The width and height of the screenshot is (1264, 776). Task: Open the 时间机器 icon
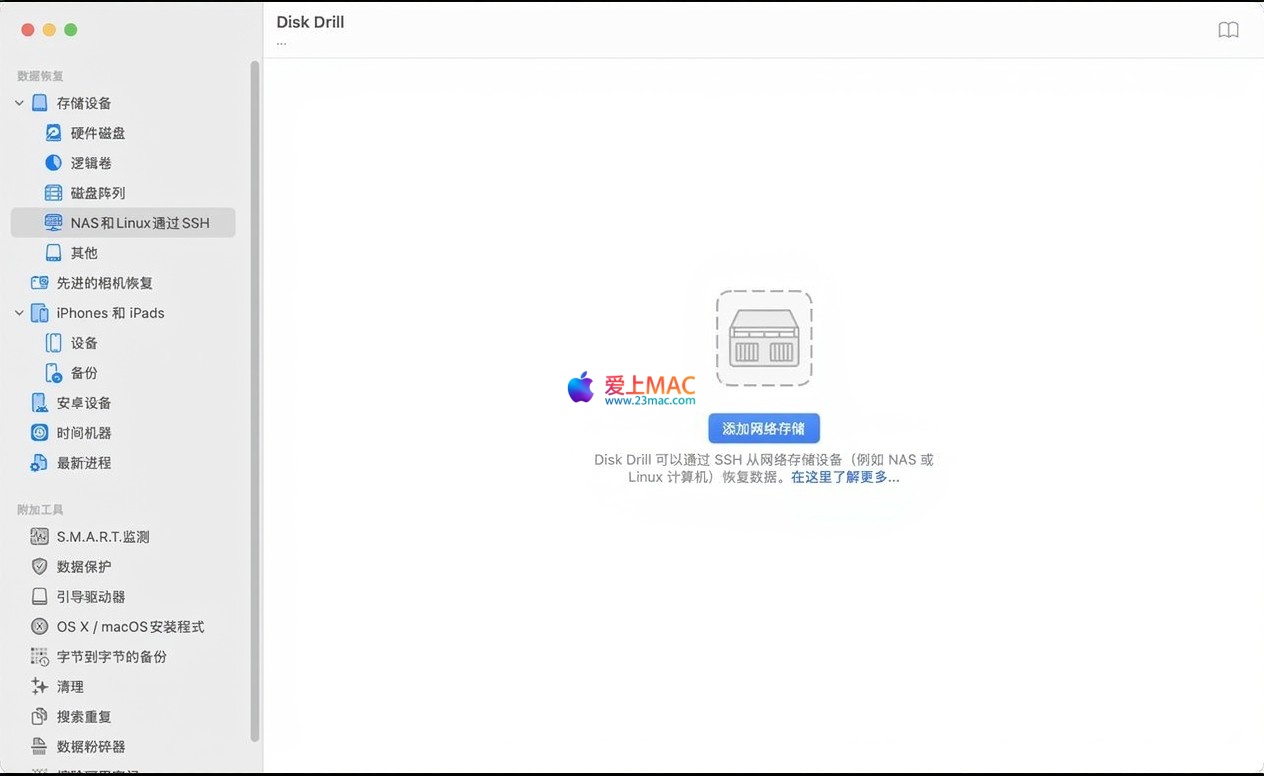pyautogui.click(x=40, y=433)
